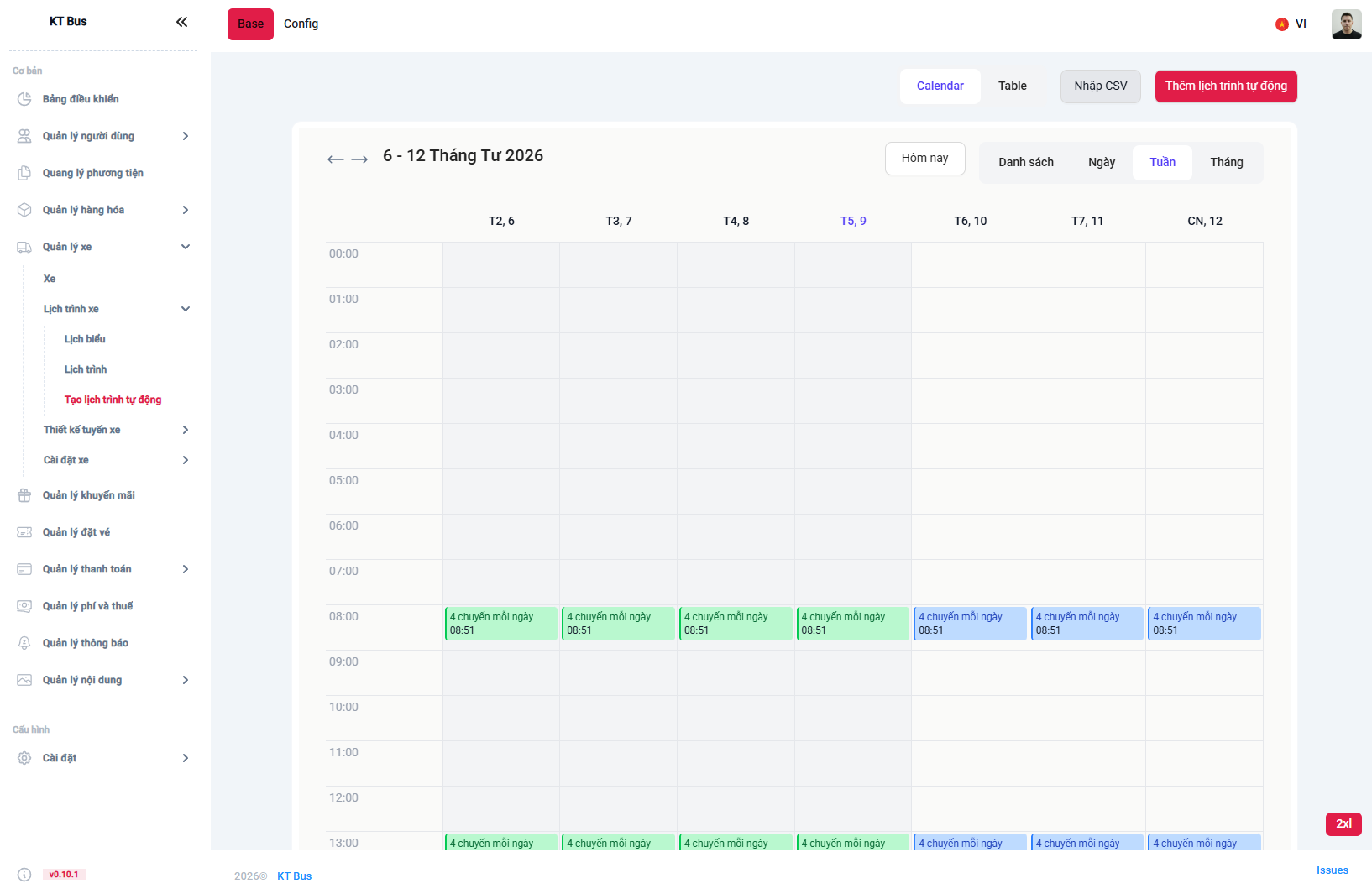Switch to Table view

pyautogui.click(x=1012, y=86)
